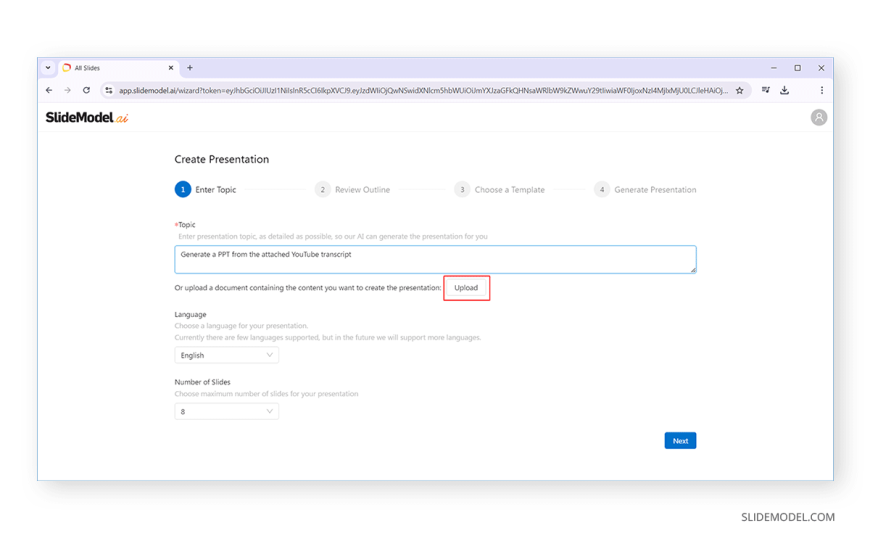Open the browser three-dot menu
This screenshot has height=539, width=870.
click(822, 90)
